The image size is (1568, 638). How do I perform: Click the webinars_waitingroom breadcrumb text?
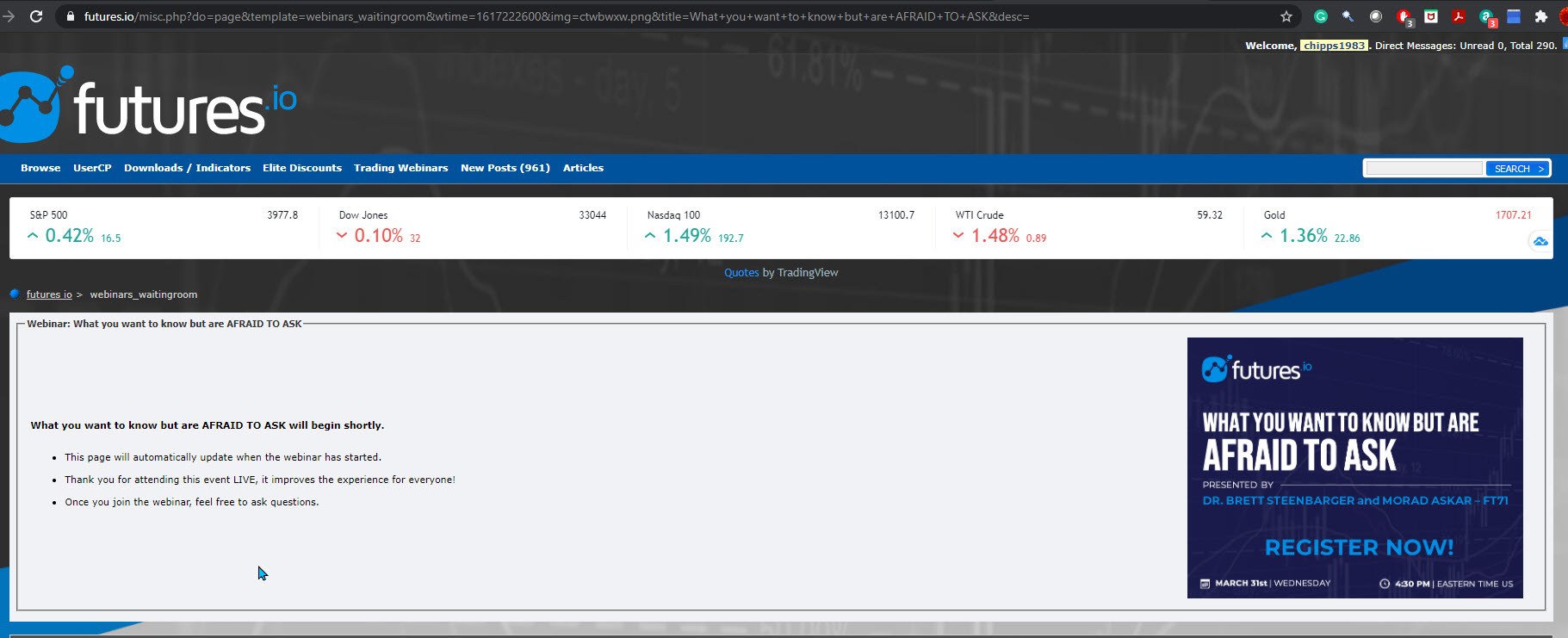(x=144, y=294)
